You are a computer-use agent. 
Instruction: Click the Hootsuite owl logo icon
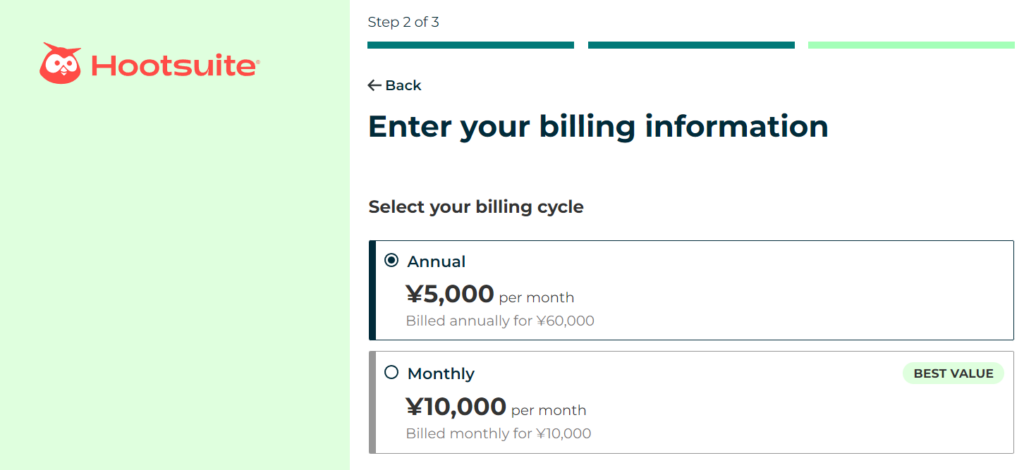61,63
